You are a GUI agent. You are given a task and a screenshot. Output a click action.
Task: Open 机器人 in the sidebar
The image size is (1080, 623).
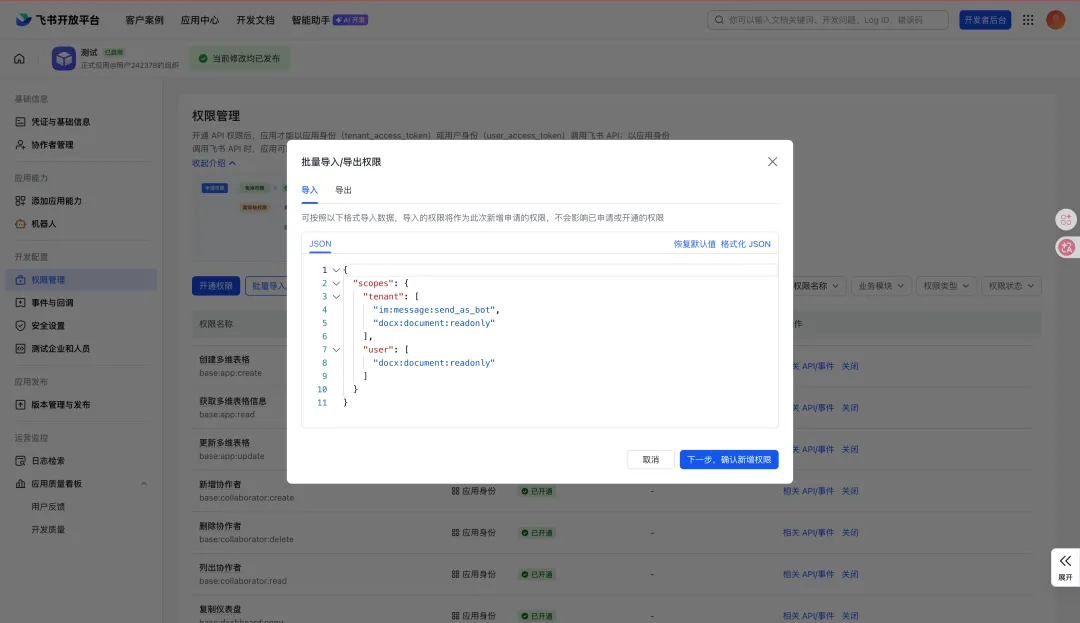pos(43,224)
